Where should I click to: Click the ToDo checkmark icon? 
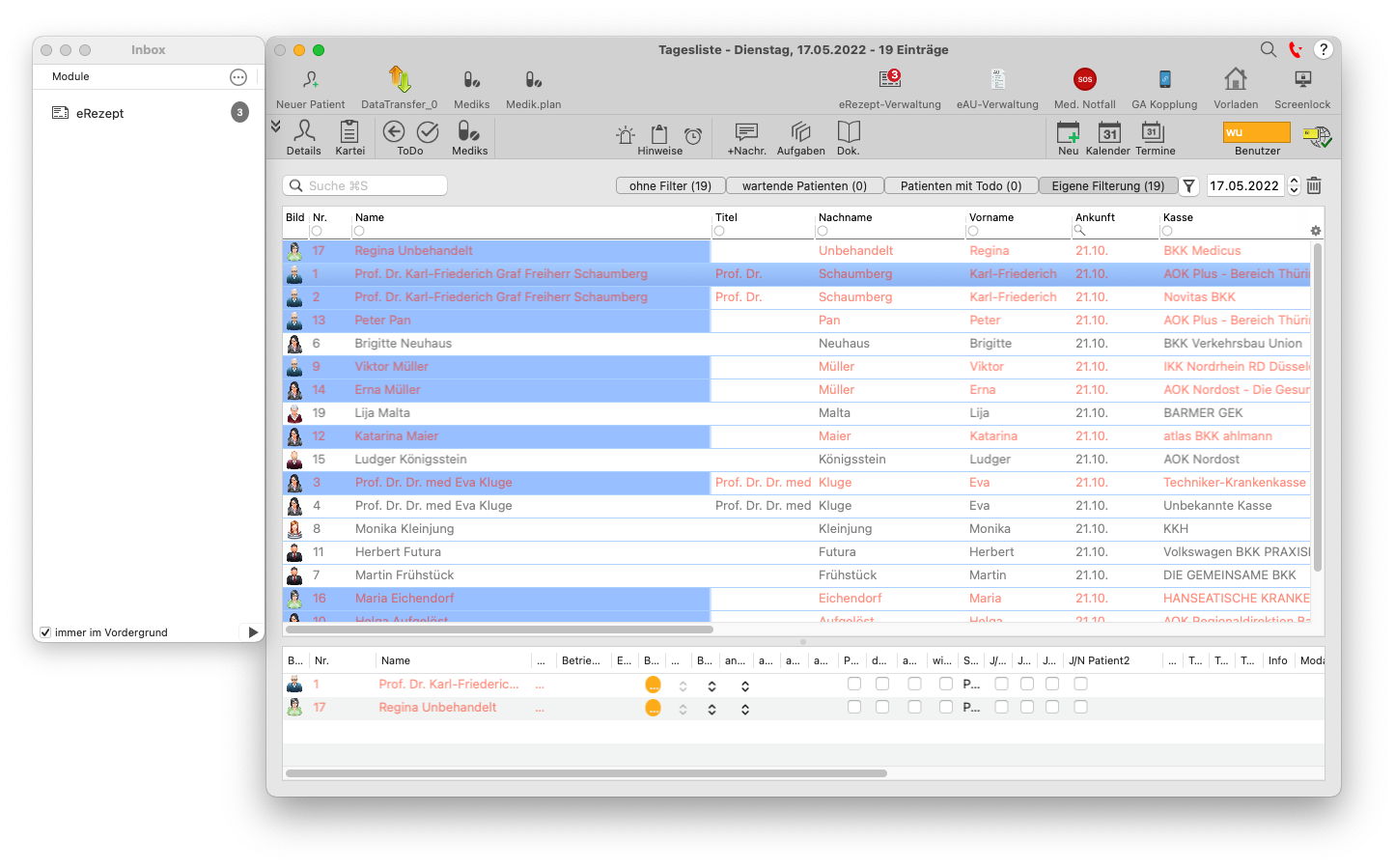click(x=428, y=131)
